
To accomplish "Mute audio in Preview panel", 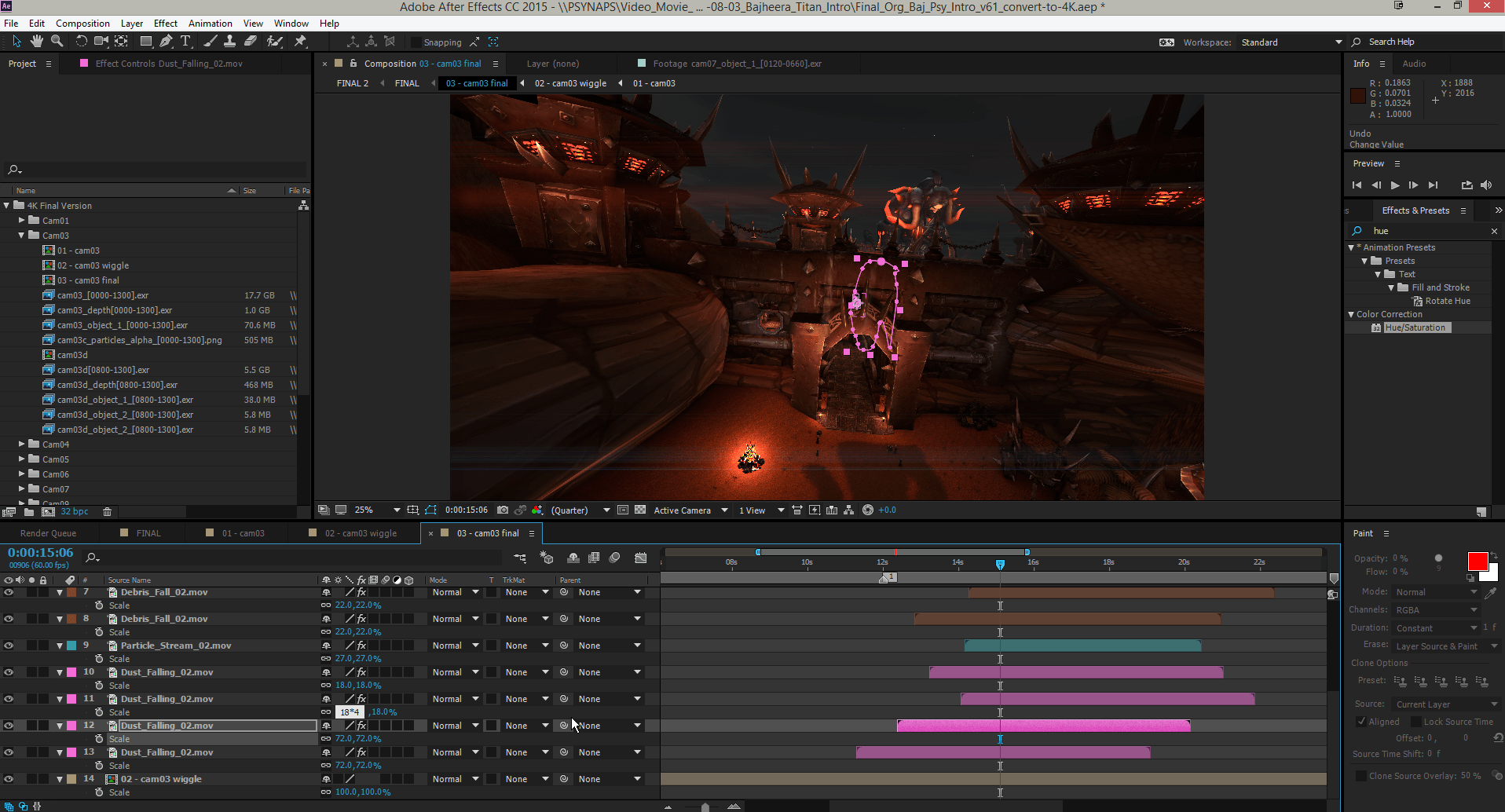I will [1486, 185].
